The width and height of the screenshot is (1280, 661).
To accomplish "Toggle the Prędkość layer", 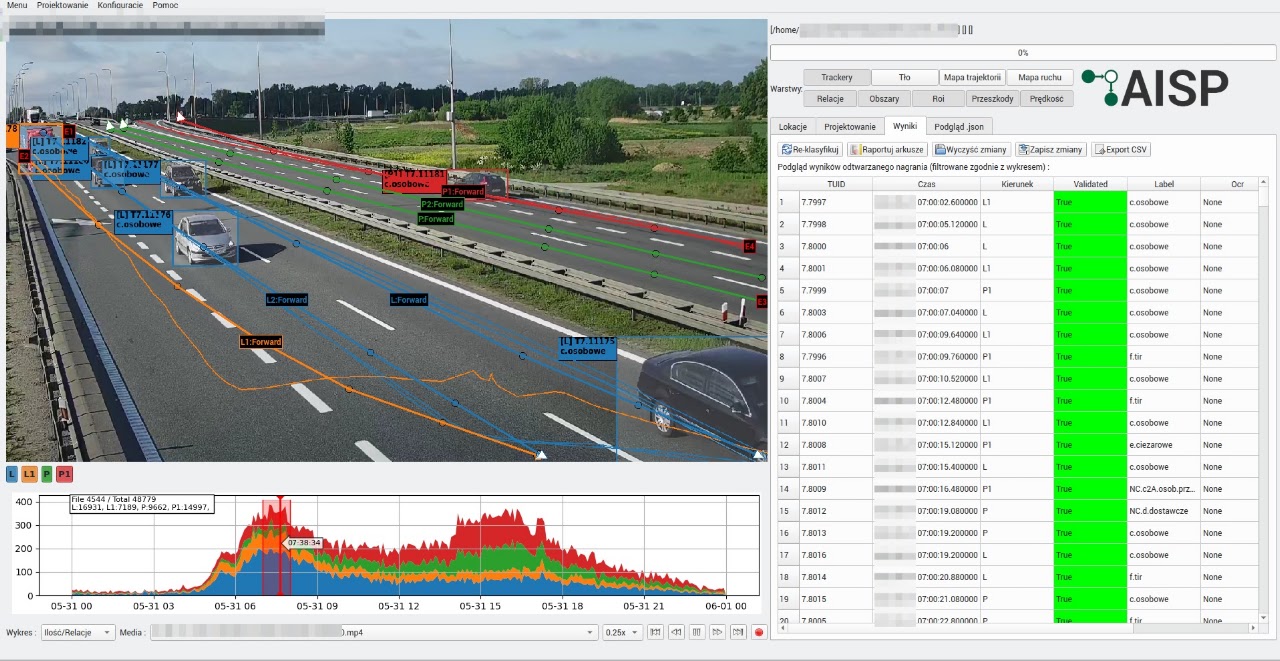I will pos(1047,99).
